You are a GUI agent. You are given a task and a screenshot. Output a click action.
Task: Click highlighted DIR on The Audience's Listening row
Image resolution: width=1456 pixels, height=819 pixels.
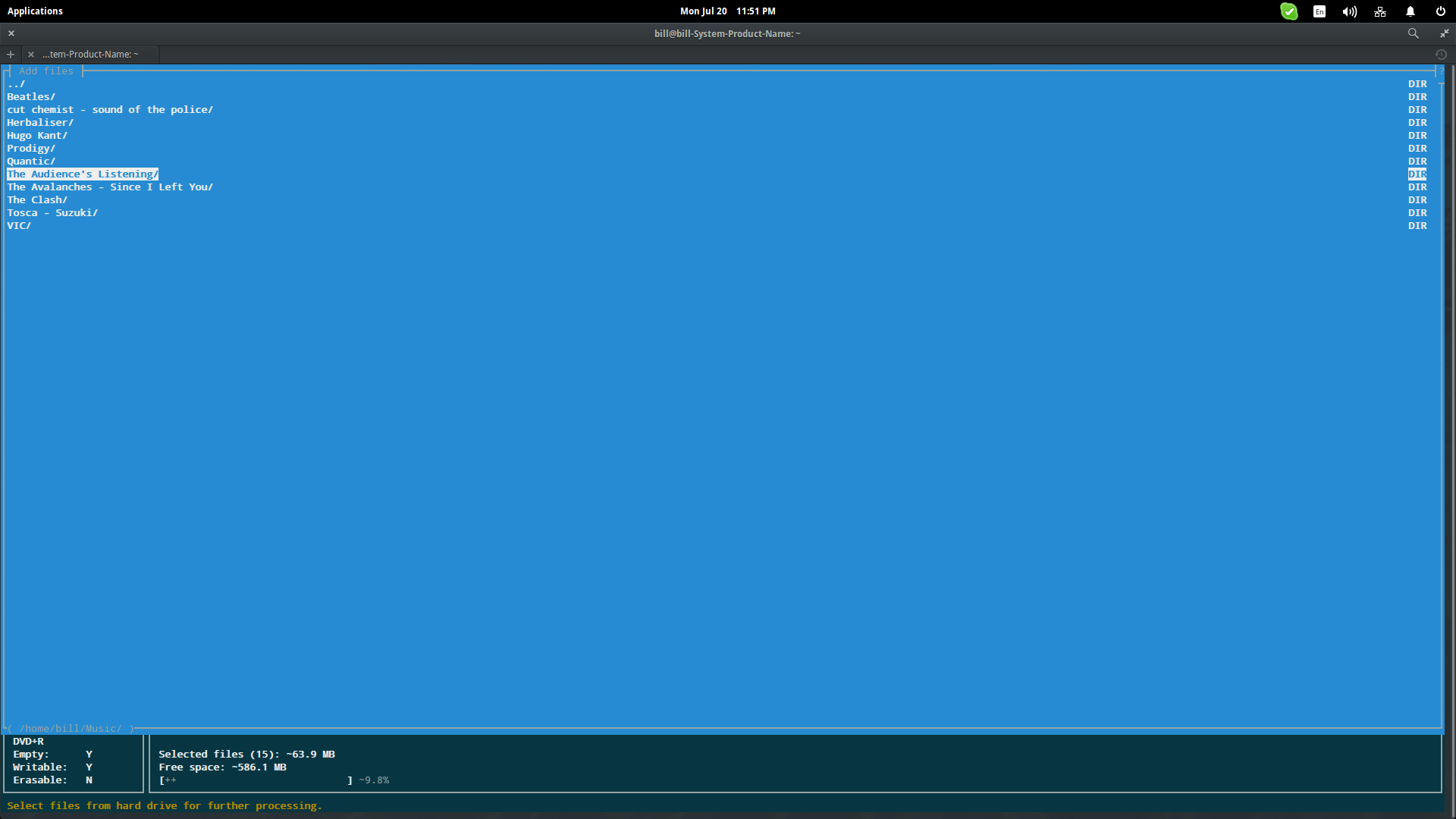tap(1417, 174)
